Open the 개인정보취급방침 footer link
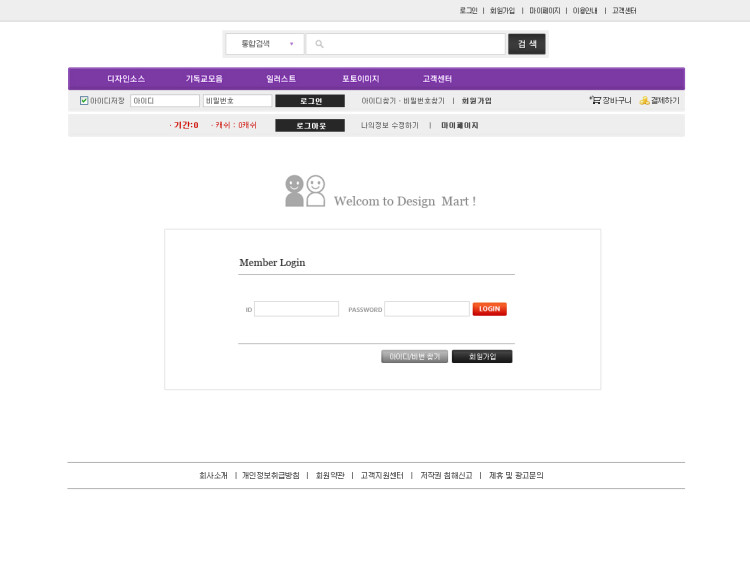 [x=270, y=475]
